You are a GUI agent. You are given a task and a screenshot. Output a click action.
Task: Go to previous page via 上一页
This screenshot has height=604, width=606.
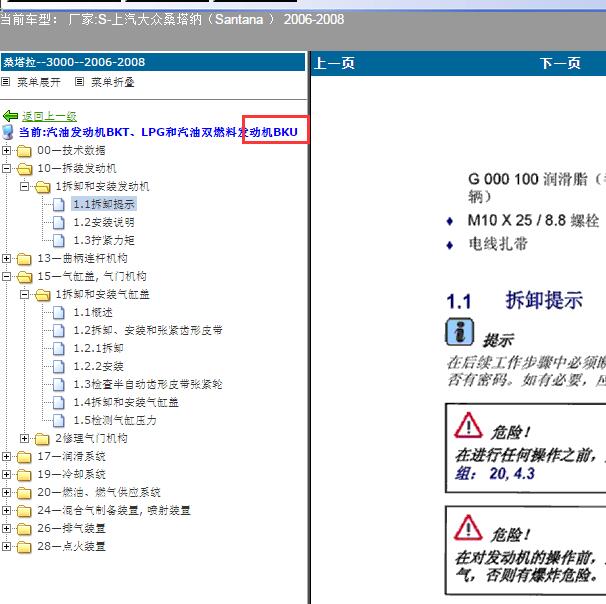pos(334,63)
